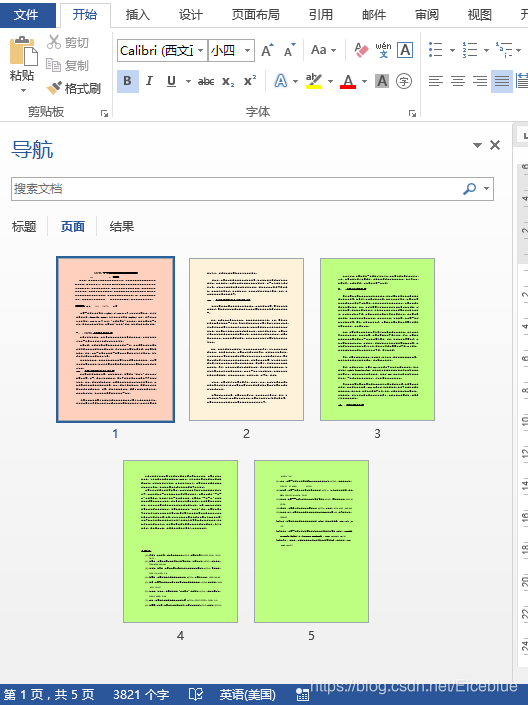This screenshot has height=705, width=528.
Task: Increase font size with the grow A icon
Action: [x=267, y=50]
